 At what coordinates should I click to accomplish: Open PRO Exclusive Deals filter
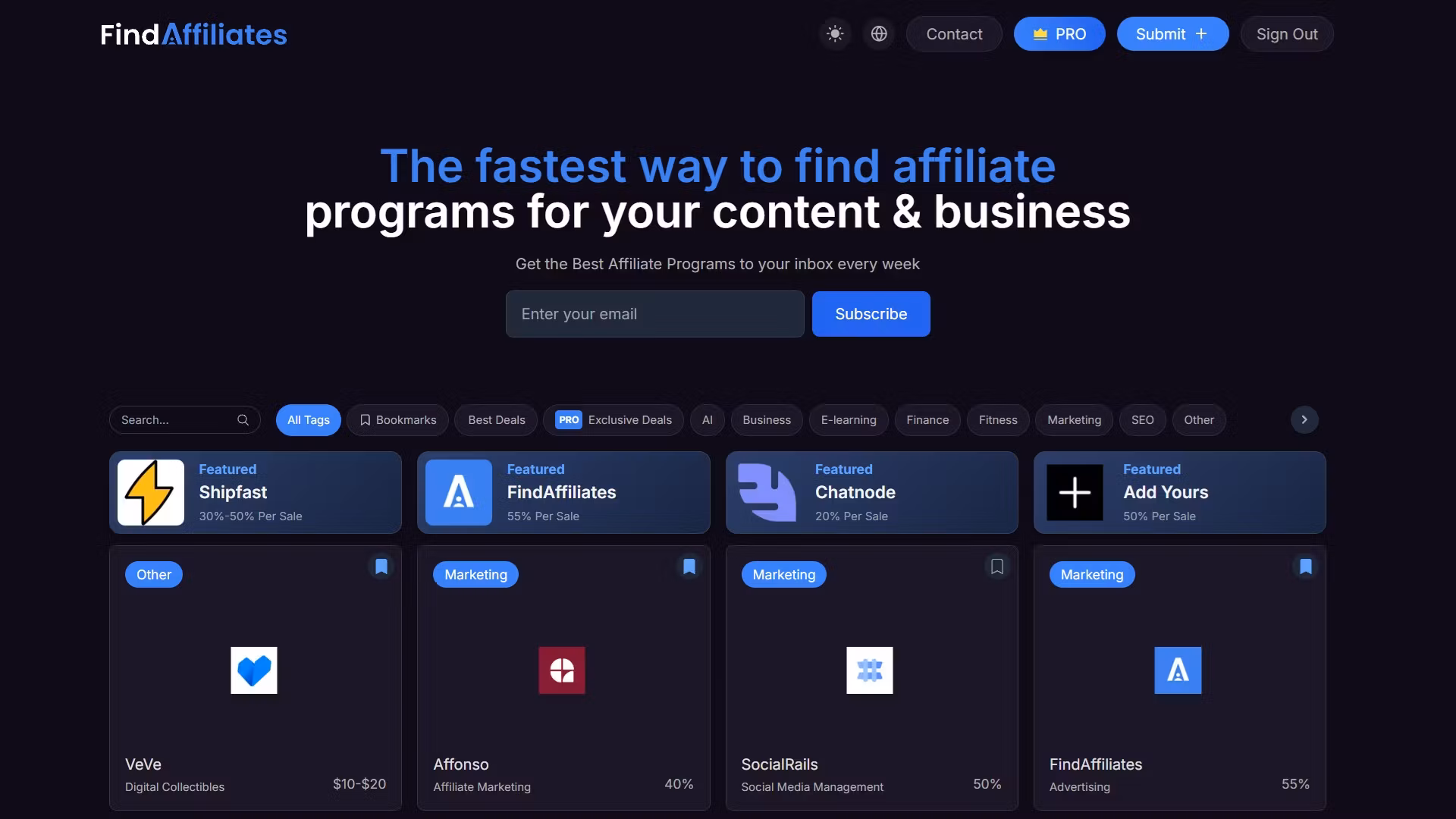pyautogui.click(x=613, y=420)
